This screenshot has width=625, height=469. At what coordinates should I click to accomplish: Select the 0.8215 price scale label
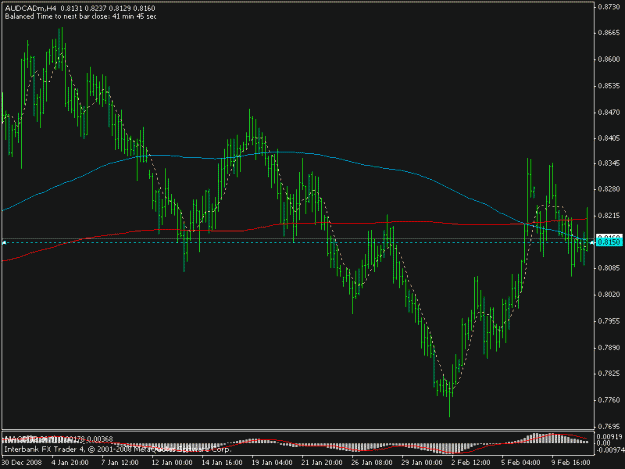(609, 216)
